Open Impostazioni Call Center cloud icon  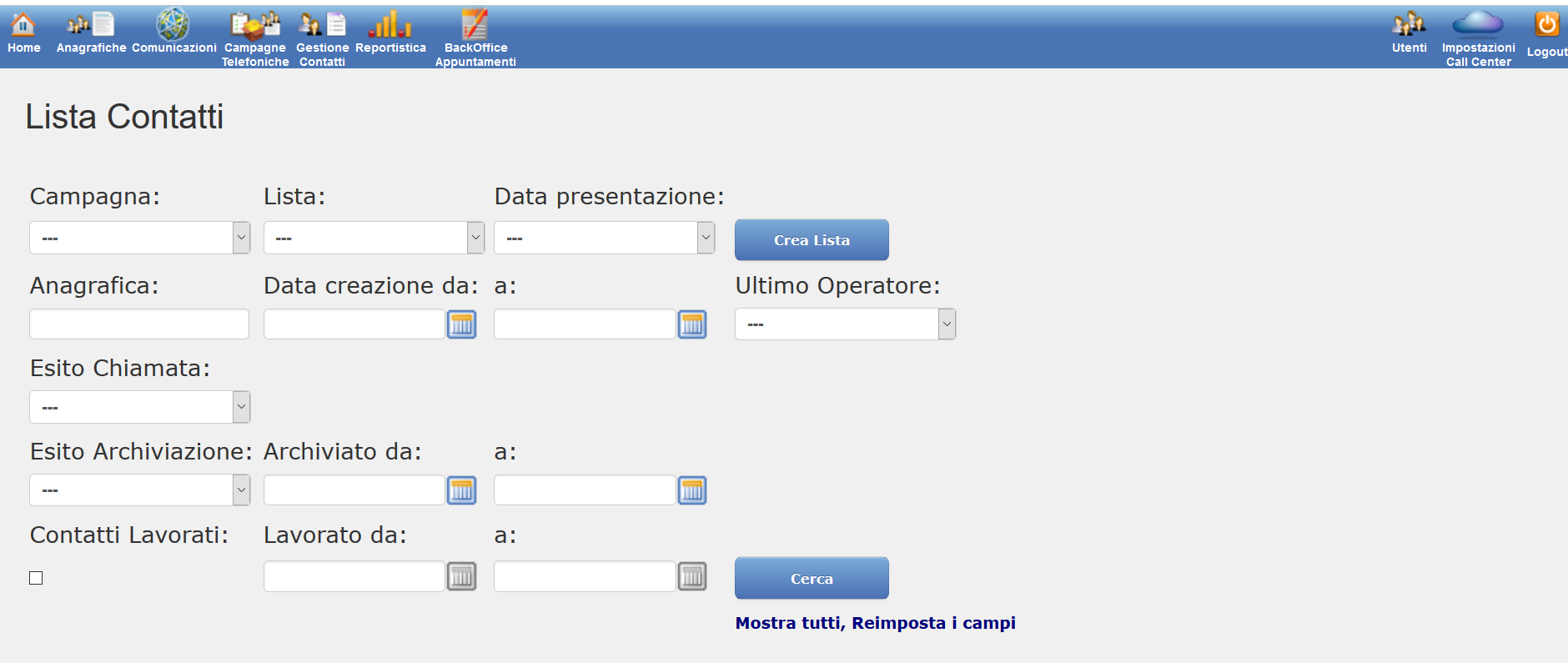pos(1478,23)
